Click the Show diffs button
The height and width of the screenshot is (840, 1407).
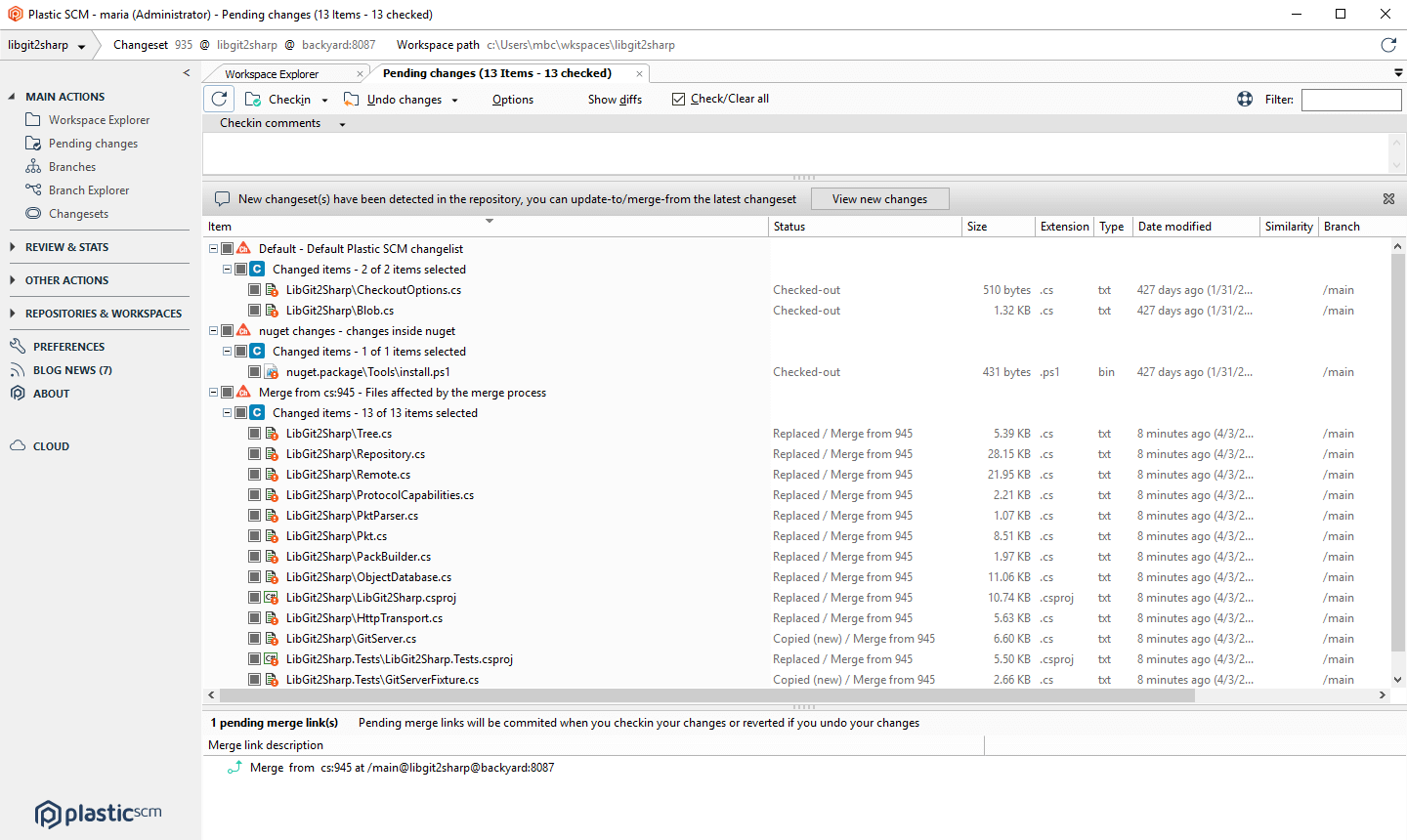coord(615,100)
